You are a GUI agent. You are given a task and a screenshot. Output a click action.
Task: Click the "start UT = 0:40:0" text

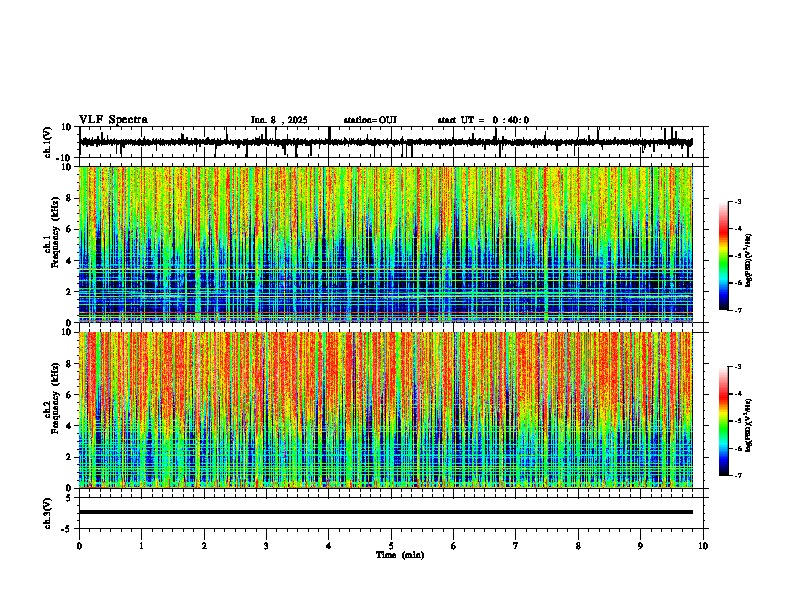coord(483,120)
